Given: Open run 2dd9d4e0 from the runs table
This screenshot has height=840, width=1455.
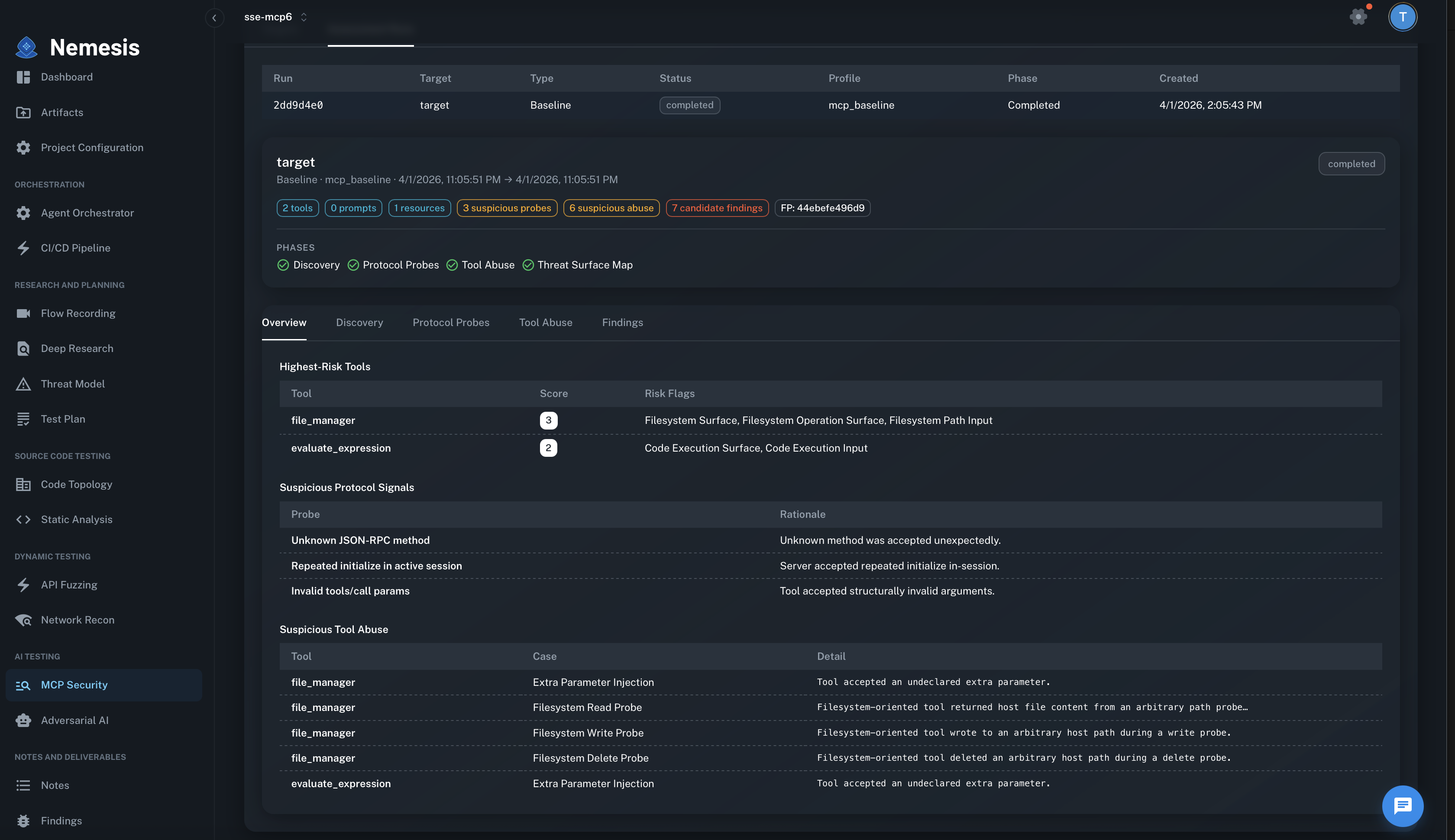Looking at the screenshot, I should click(x=297, y=105).
